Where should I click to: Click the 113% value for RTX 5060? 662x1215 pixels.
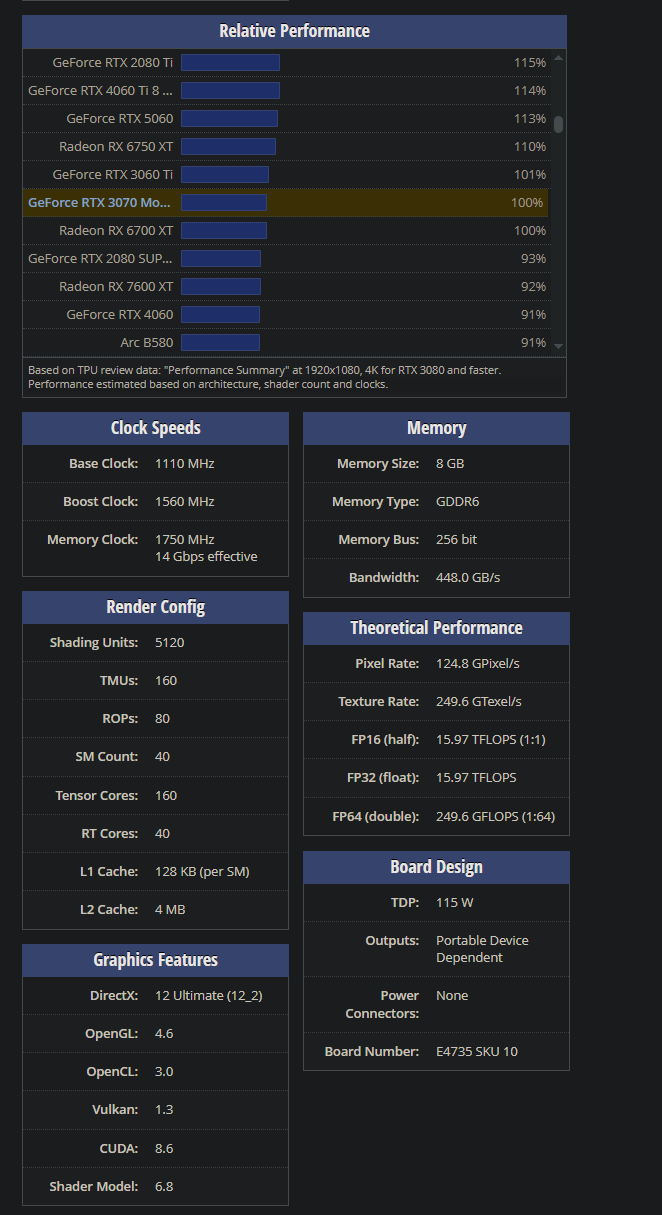coord(530,118)
